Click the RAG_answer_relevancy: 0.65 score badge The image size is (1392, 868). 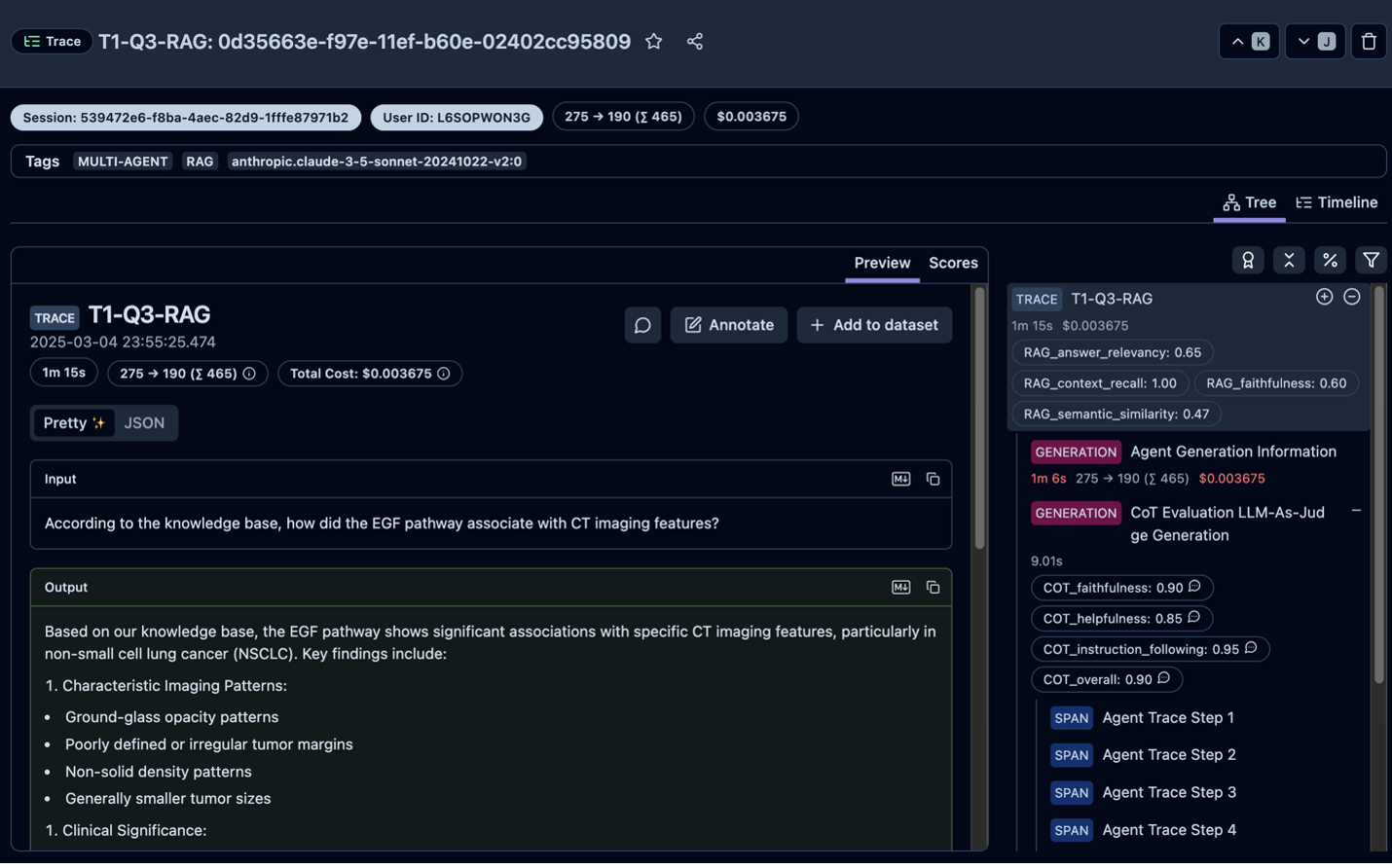coord(1113,352)
